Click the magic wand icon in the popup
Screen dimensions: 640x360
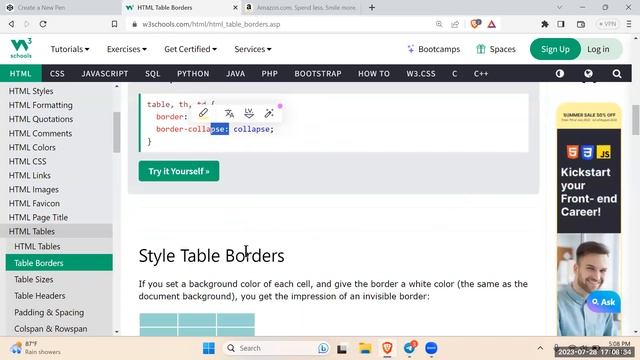pos(269,113)
